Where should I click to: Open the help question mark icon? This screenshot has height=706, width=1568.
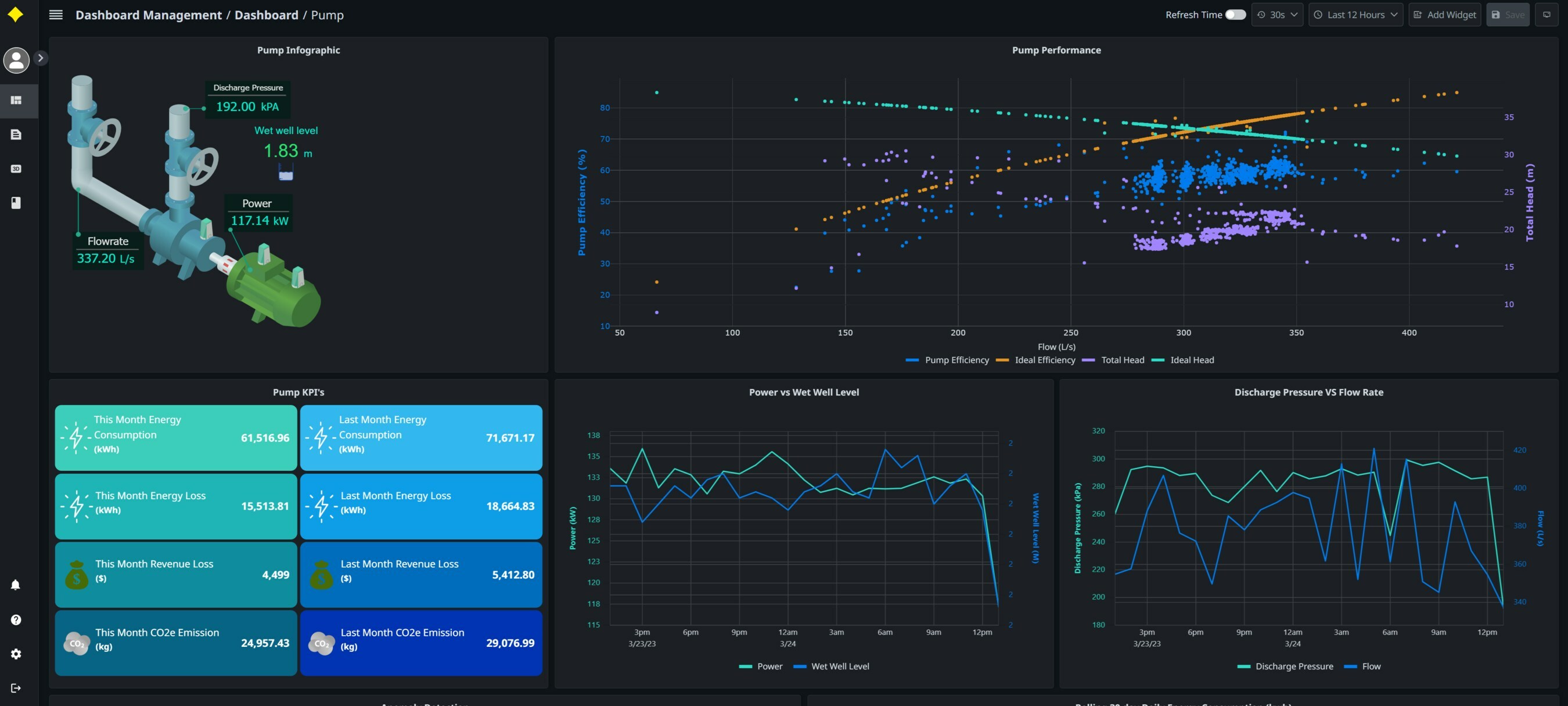tap(16, 619)
